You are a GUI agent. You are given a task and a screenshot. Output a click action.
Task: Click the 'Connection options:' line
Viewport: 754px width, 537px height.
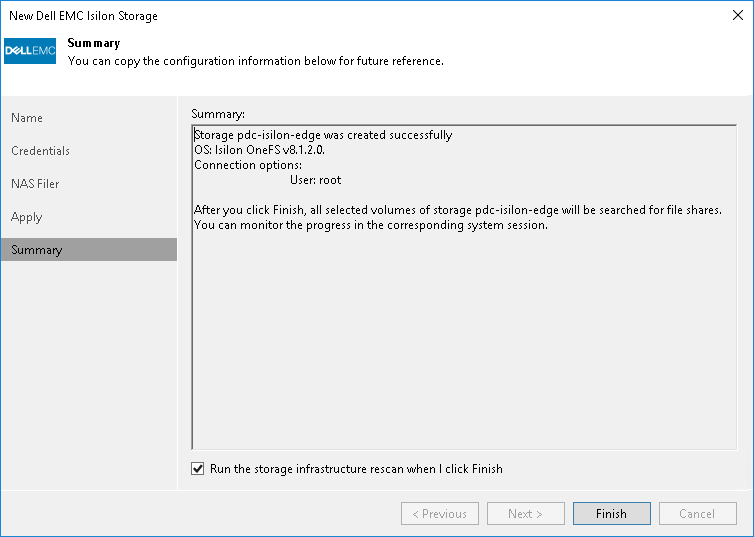(x=248, y=165)
